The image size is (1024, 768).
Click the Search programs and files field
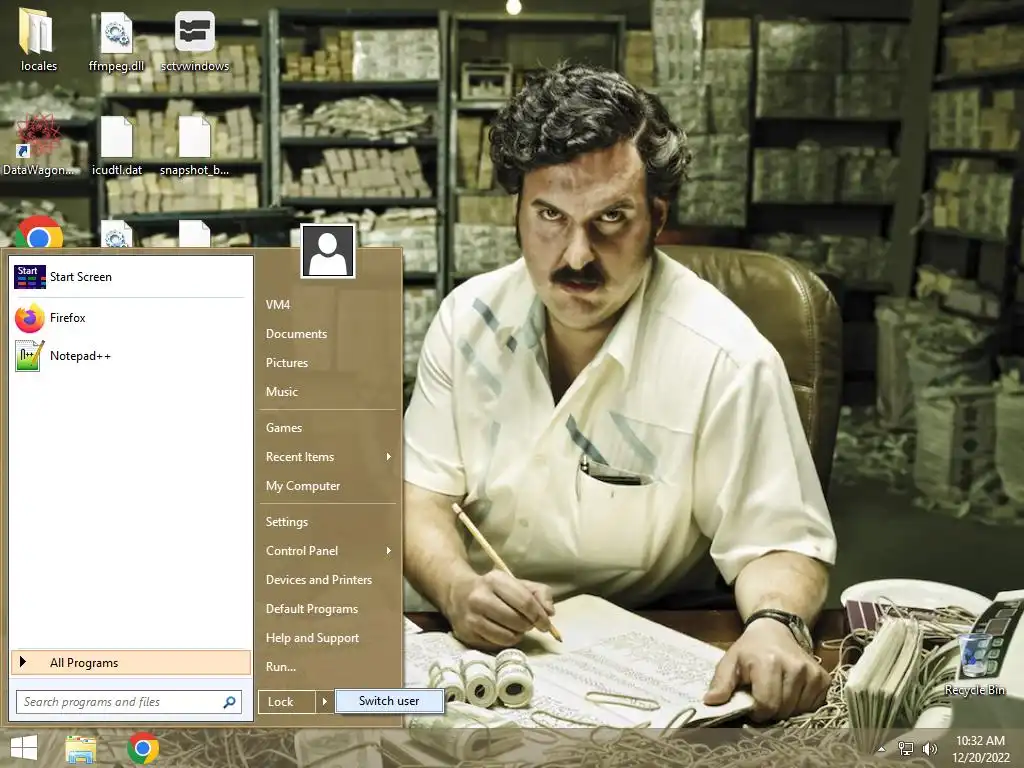coord(129,702)
